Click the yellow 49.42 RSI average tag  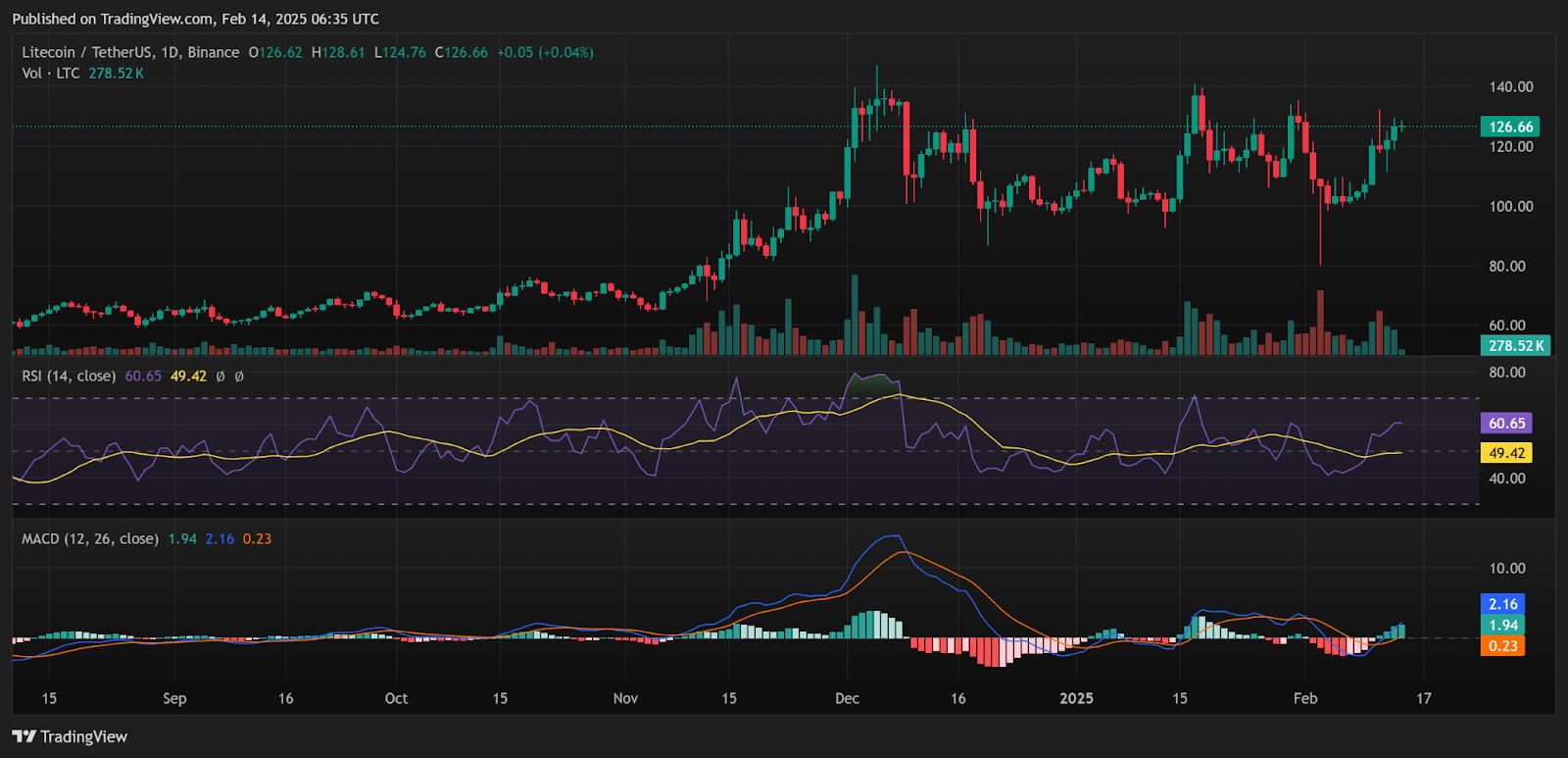point(1506,453)
